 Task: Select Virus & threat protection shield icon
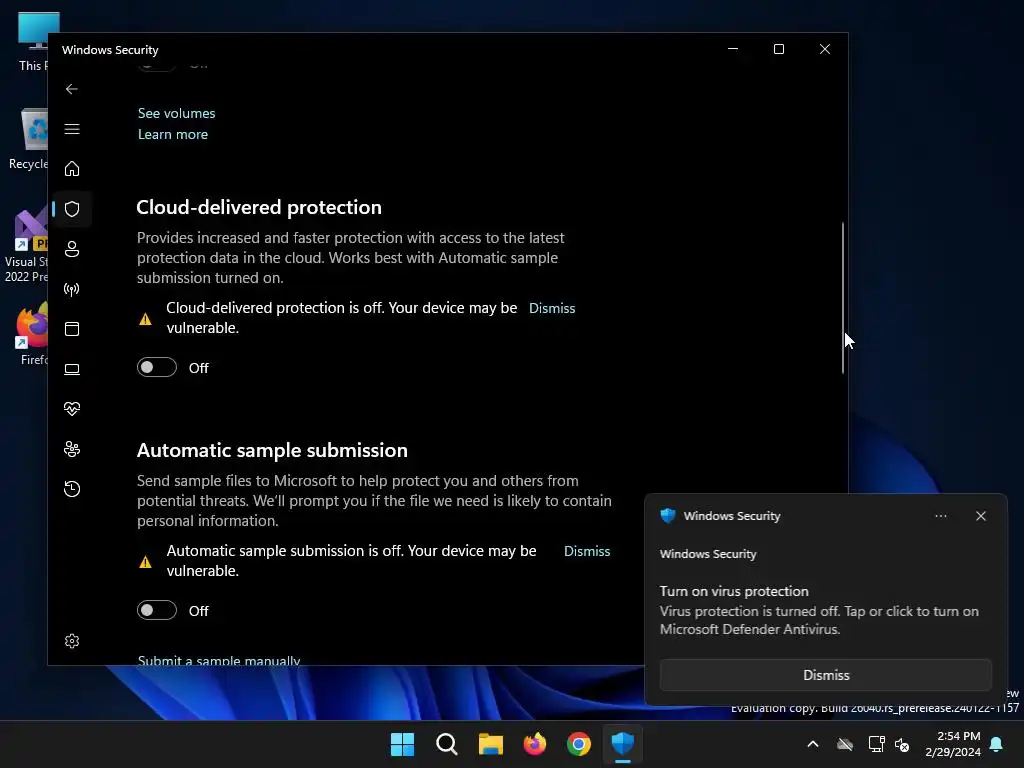72,209
